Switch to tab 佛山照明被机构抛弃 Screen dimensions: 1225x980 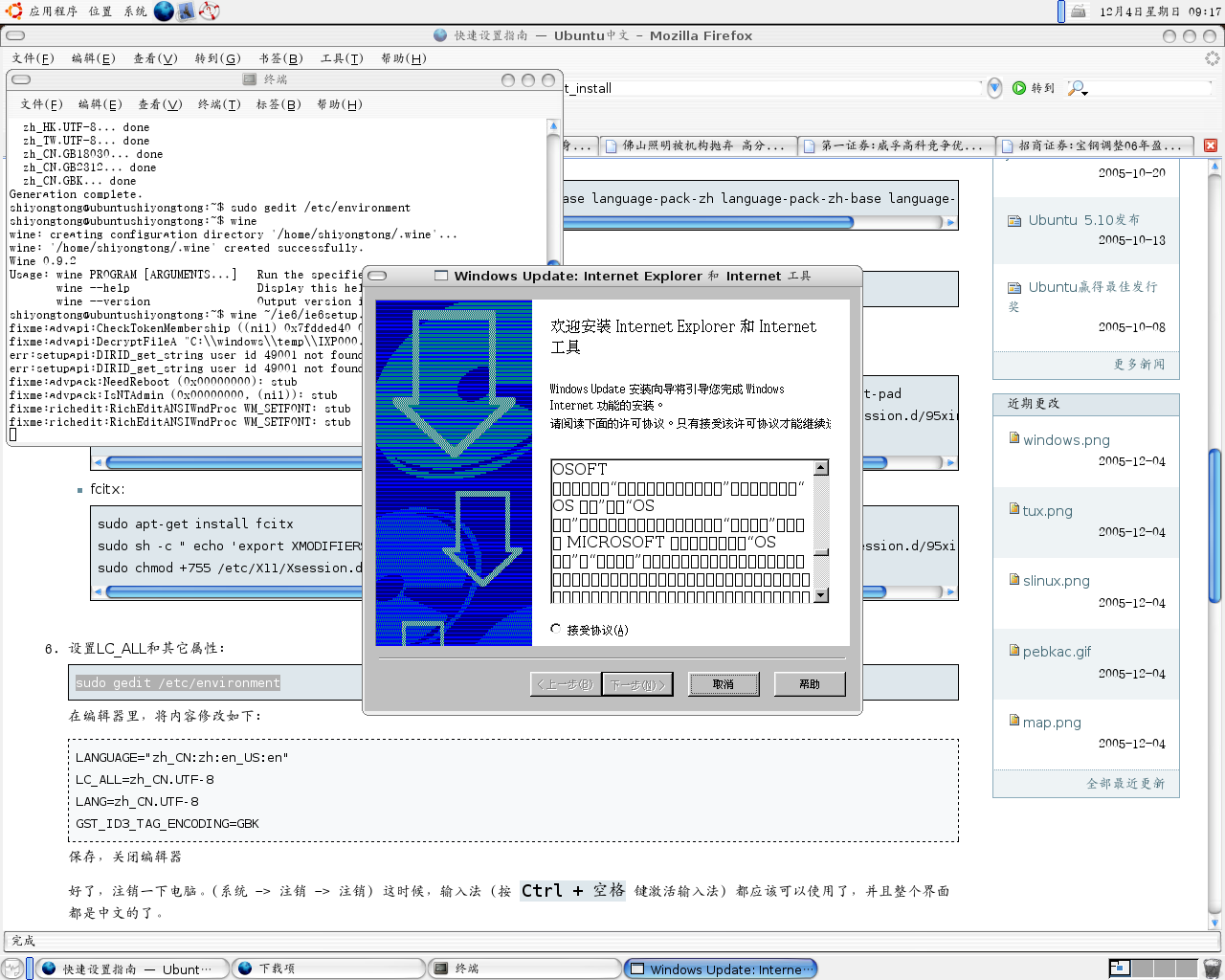pyautogui.click(x=700, y=145)
